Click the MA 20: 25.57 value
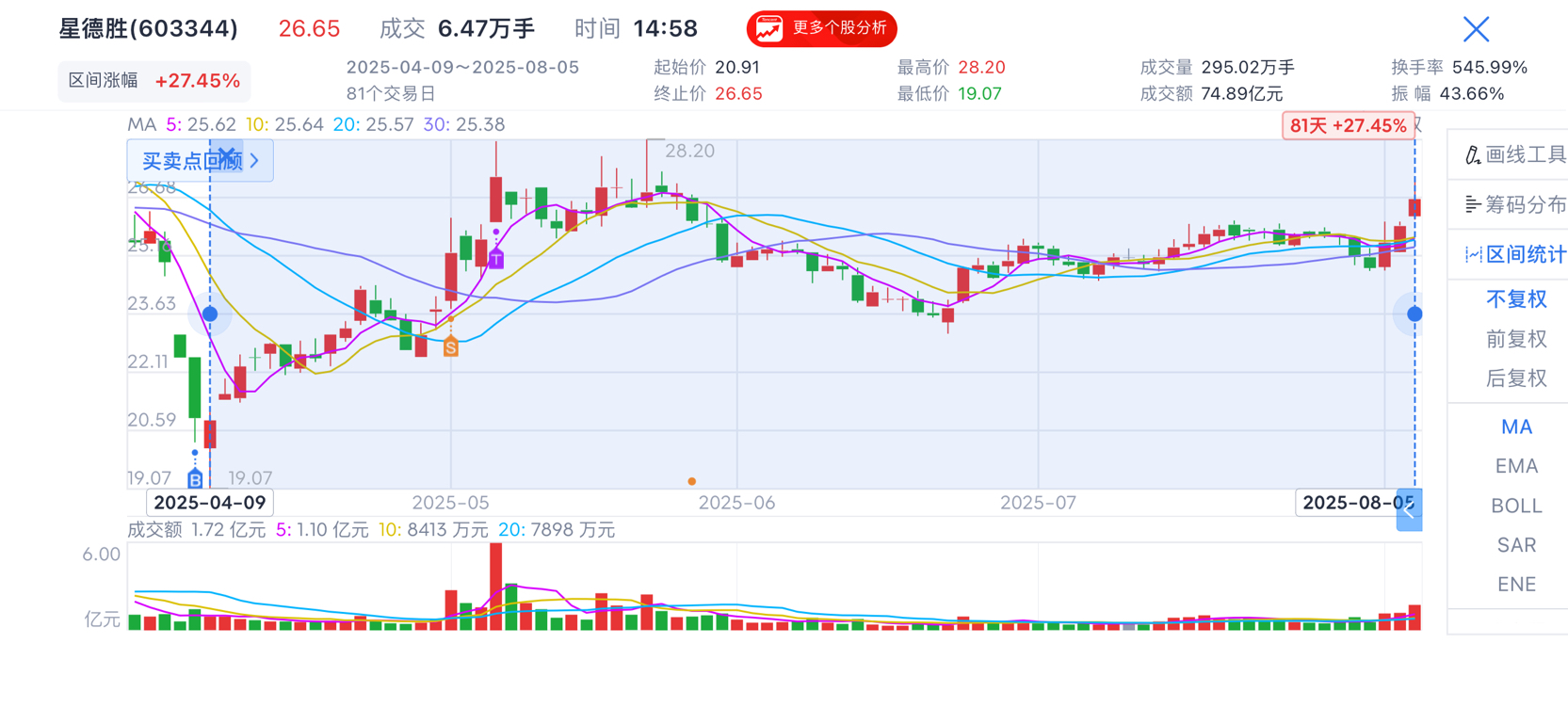 [373, 124]
